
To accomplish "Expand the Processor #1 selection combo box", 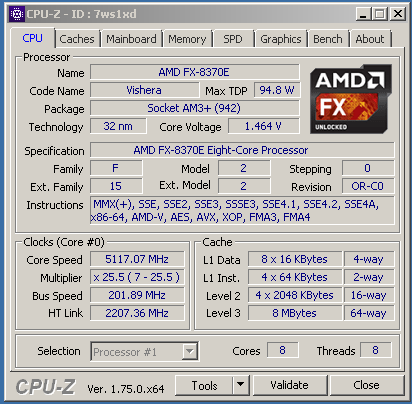I will (145, 351).
